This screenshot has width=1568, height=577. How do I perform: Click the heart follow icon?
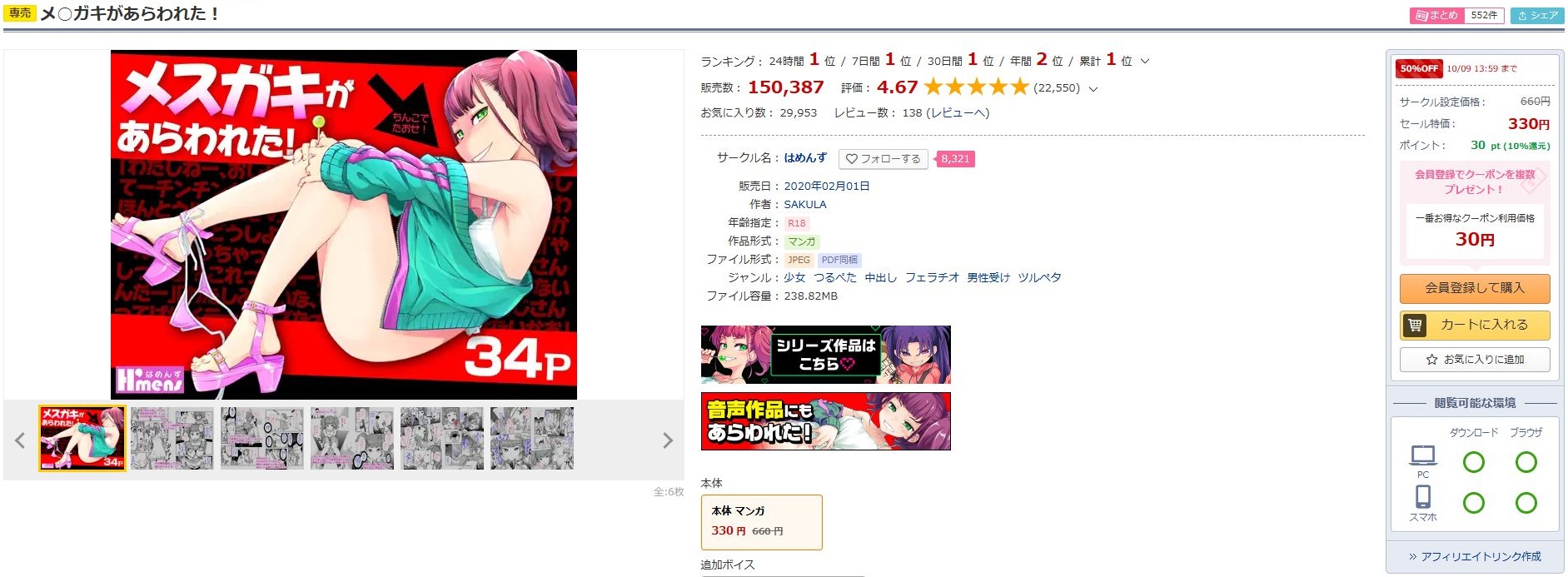(x=851, y=159)
